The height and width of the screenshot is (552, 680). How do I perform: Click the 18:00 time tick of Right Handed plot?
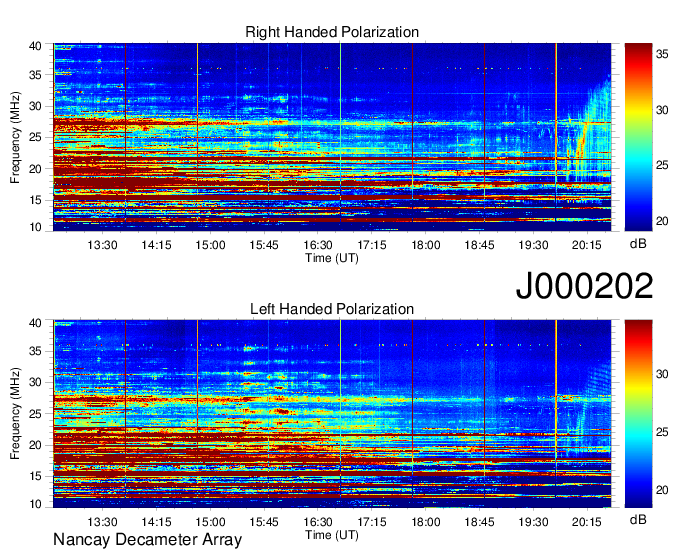pyautogui.click(x=425, y=245)
